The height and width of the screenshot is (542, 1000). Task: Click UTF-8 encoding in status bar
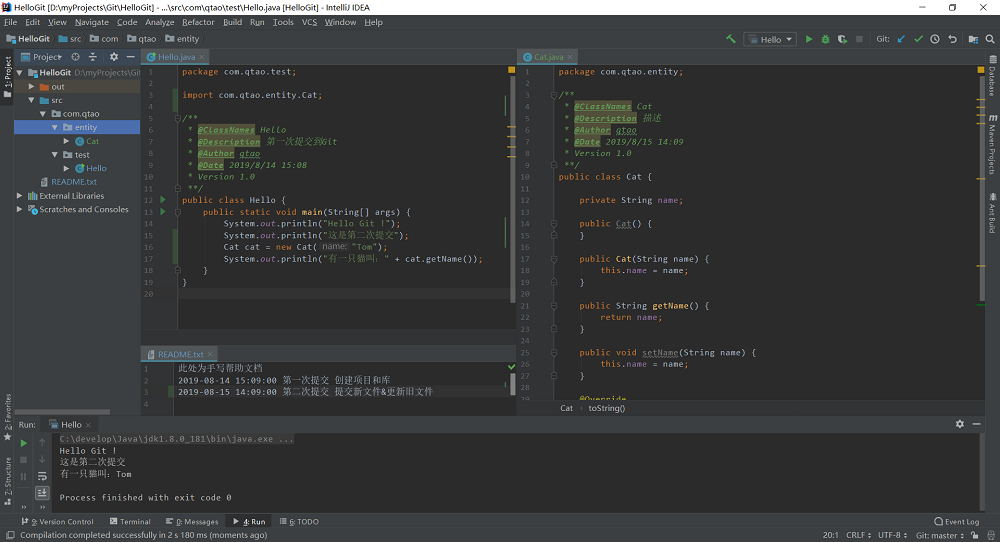[892, 535]
